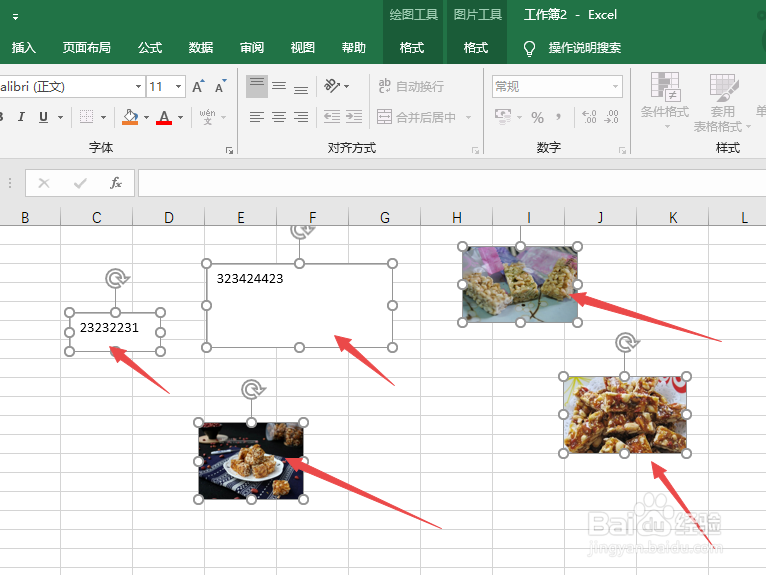The width and height of the screenshot is (766, 575).
Task: Click the accounting currency format icon
Action: (504, 117)
